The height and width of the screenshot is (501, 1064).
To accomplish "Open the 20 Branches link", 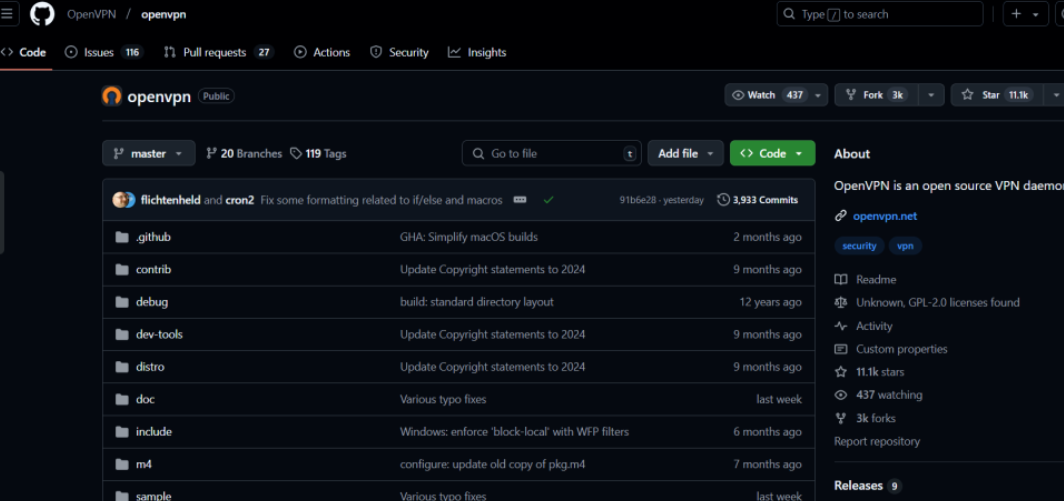I will (x=244, y=153).
